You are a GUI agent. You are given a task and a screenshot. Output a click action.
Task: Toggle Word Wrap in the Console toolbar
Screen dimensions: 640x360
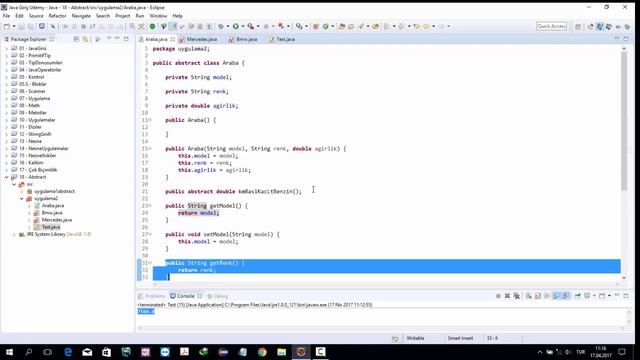point(547,296)
